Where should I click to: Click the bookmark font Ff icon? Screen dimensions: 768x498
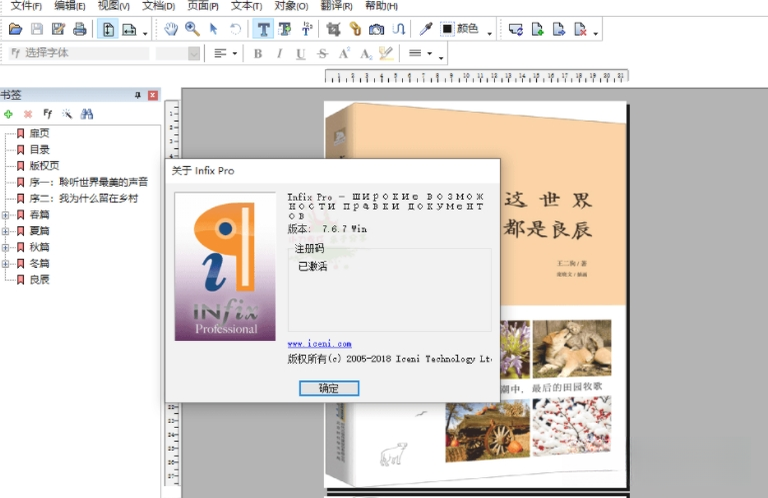[48, 114]
